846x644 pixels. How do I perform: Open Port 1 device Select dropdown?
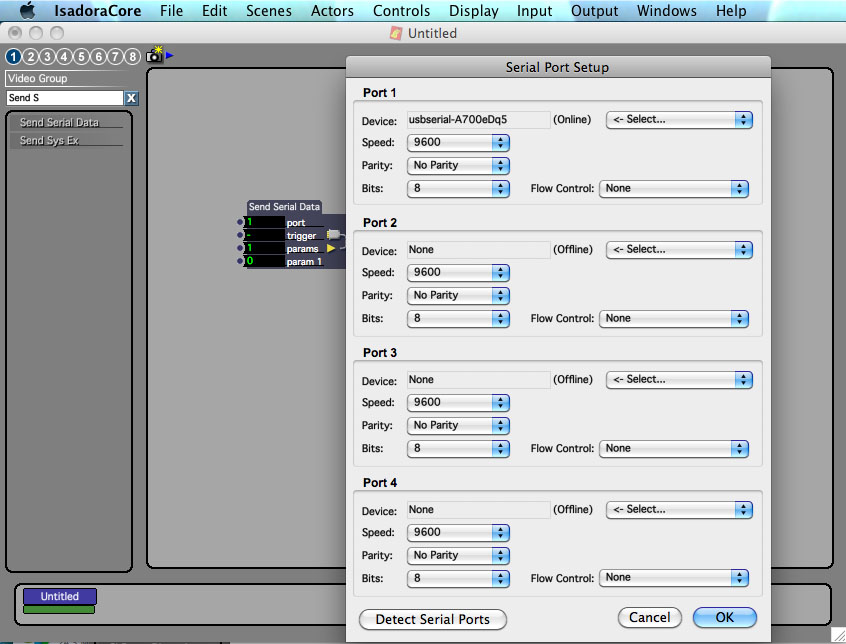[x=679, y=119]
